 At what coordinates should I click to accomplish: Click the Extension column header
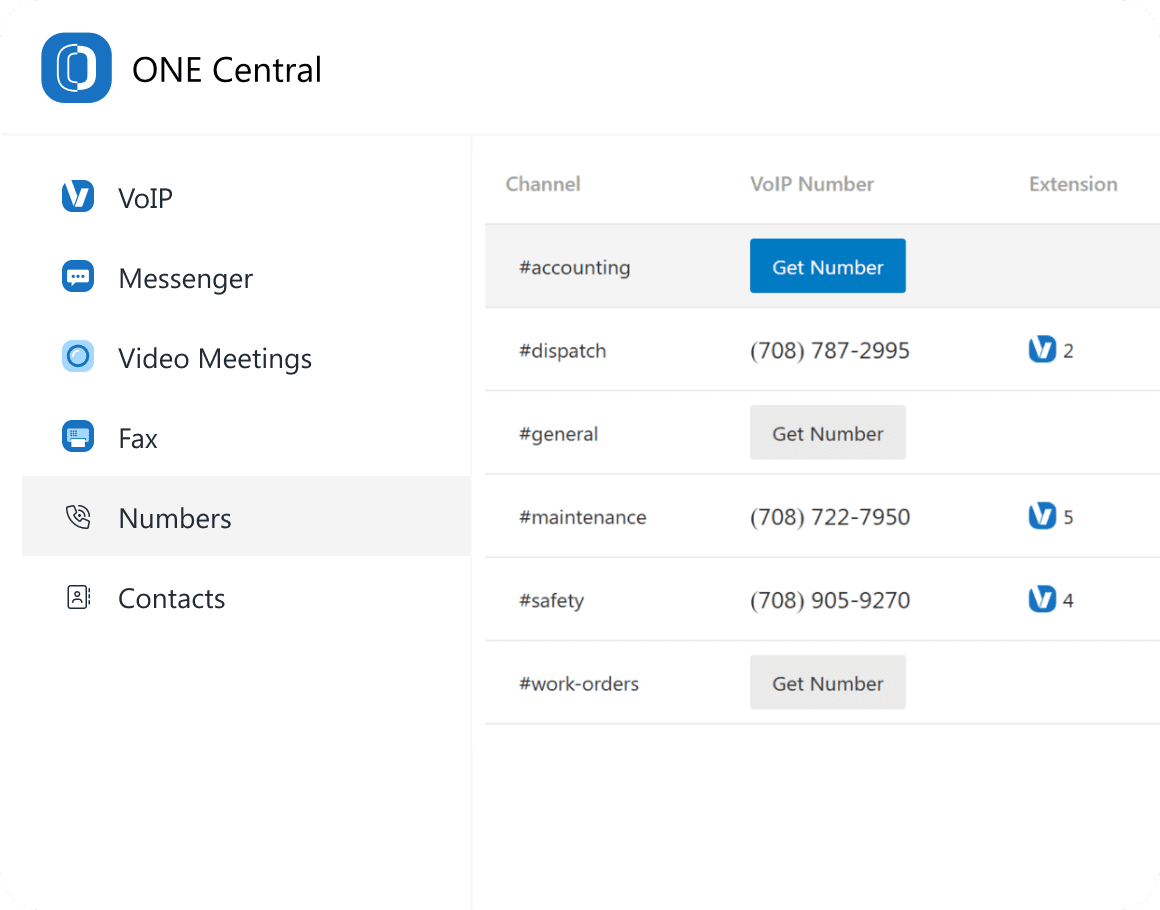(x=1073, y=184)
